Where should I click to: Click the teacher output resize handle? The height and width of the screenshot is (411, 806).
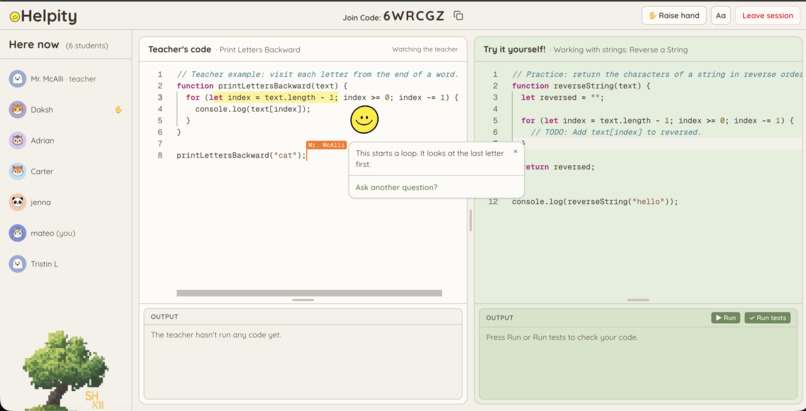point(303,300)
